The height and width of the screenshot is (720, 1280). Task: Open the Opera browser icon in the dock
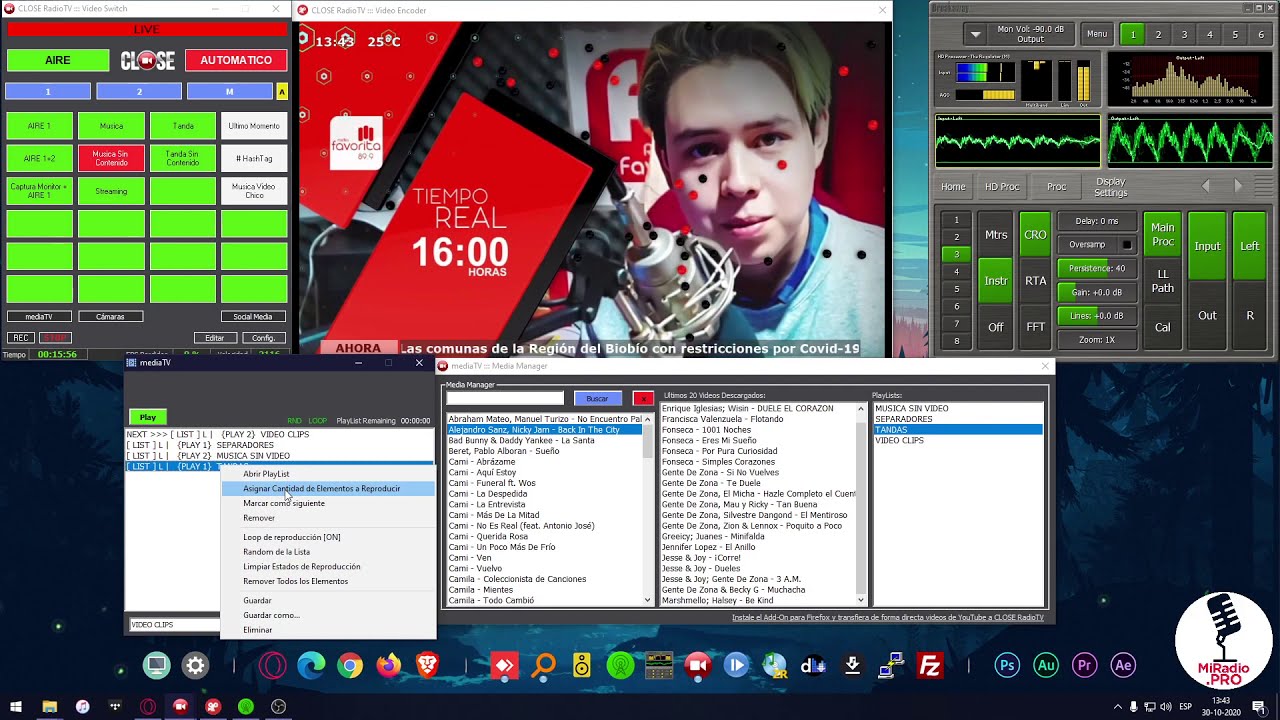273,665
